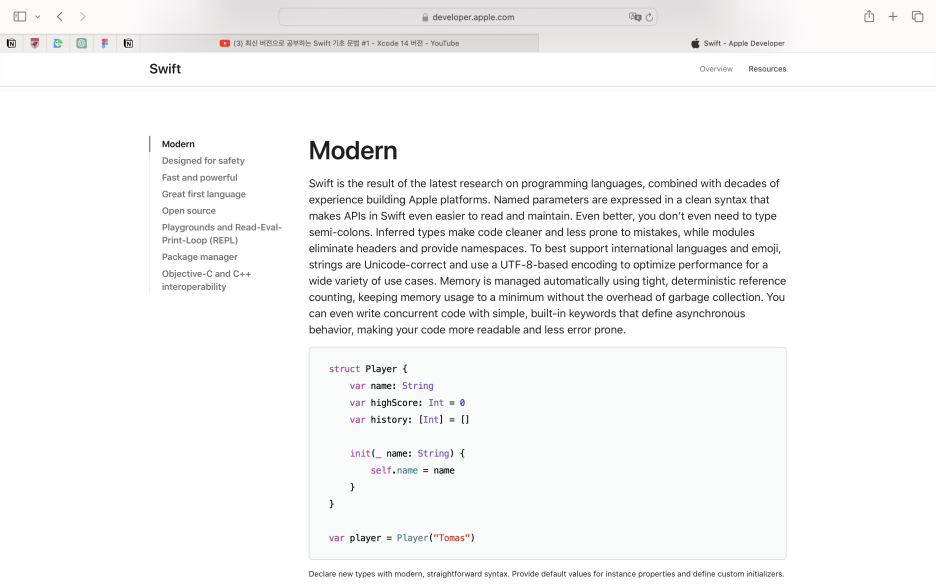Open the pinned red shield crest tab
This screenshot has width=936, height=585.
click(x=35, y=43)
